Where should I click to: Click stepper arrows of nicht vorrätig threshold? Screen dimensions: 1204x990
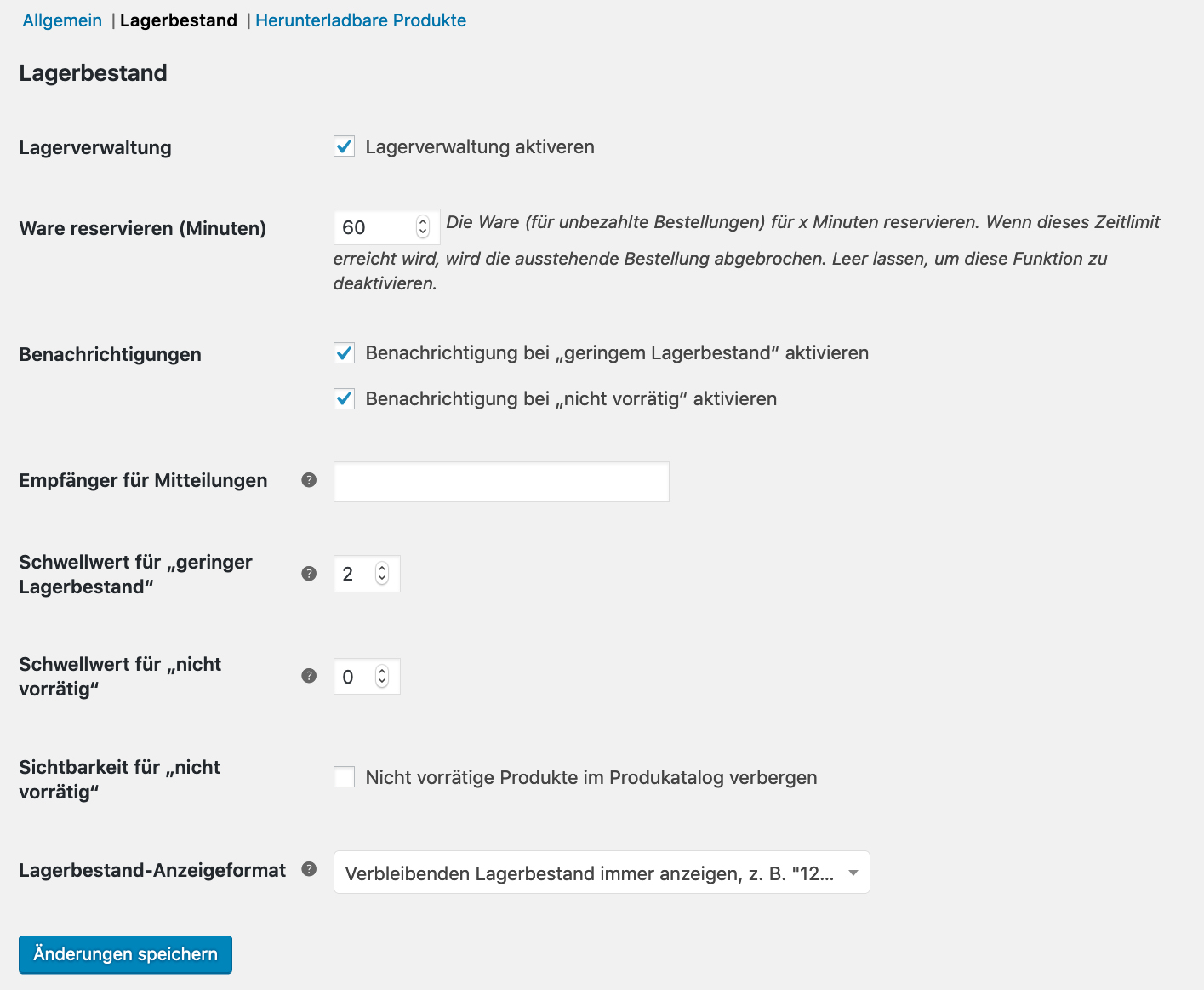pos(382,677)
